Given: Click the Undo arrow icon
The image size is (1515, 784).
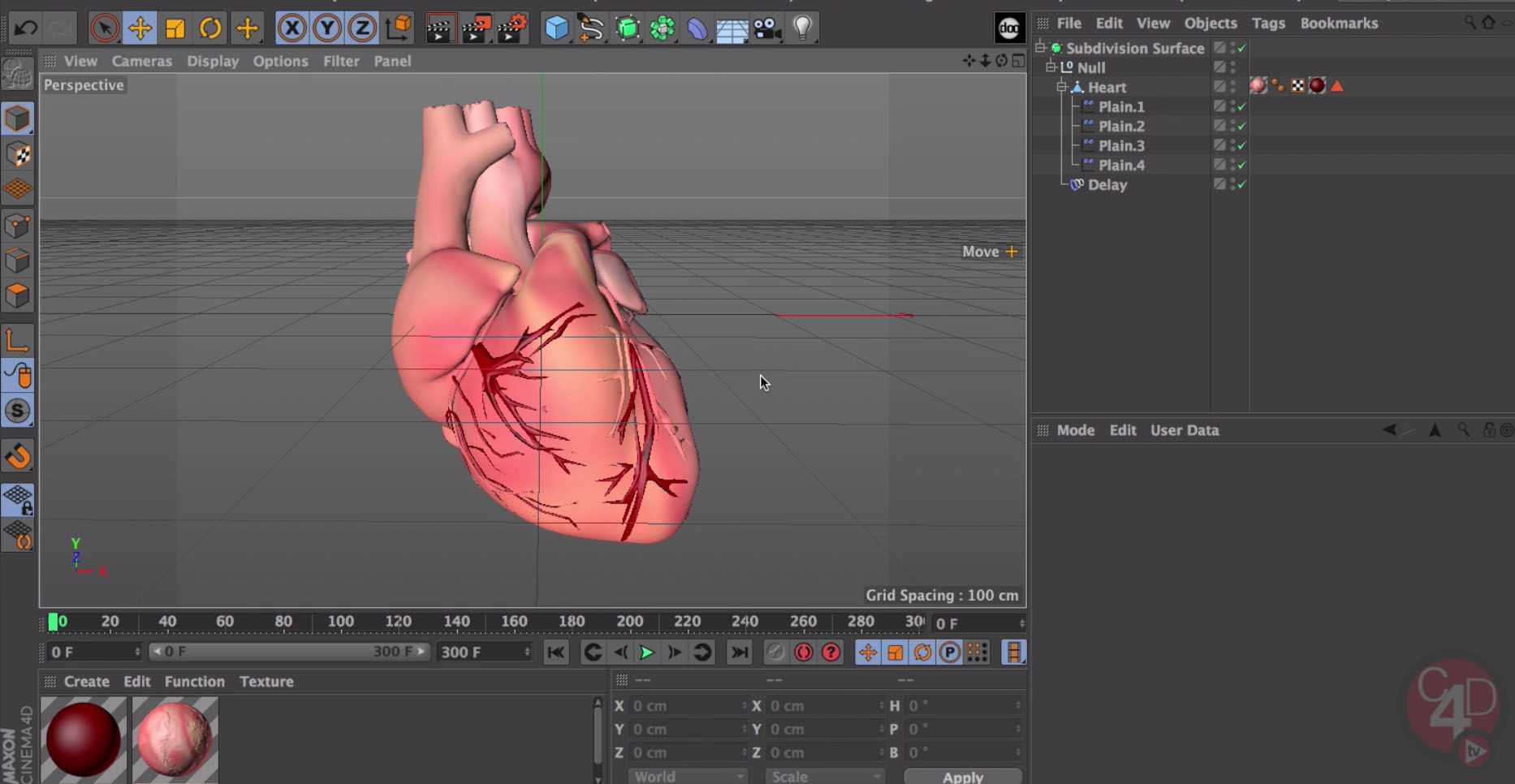Looking at the screenshot, I should [26, 28].
